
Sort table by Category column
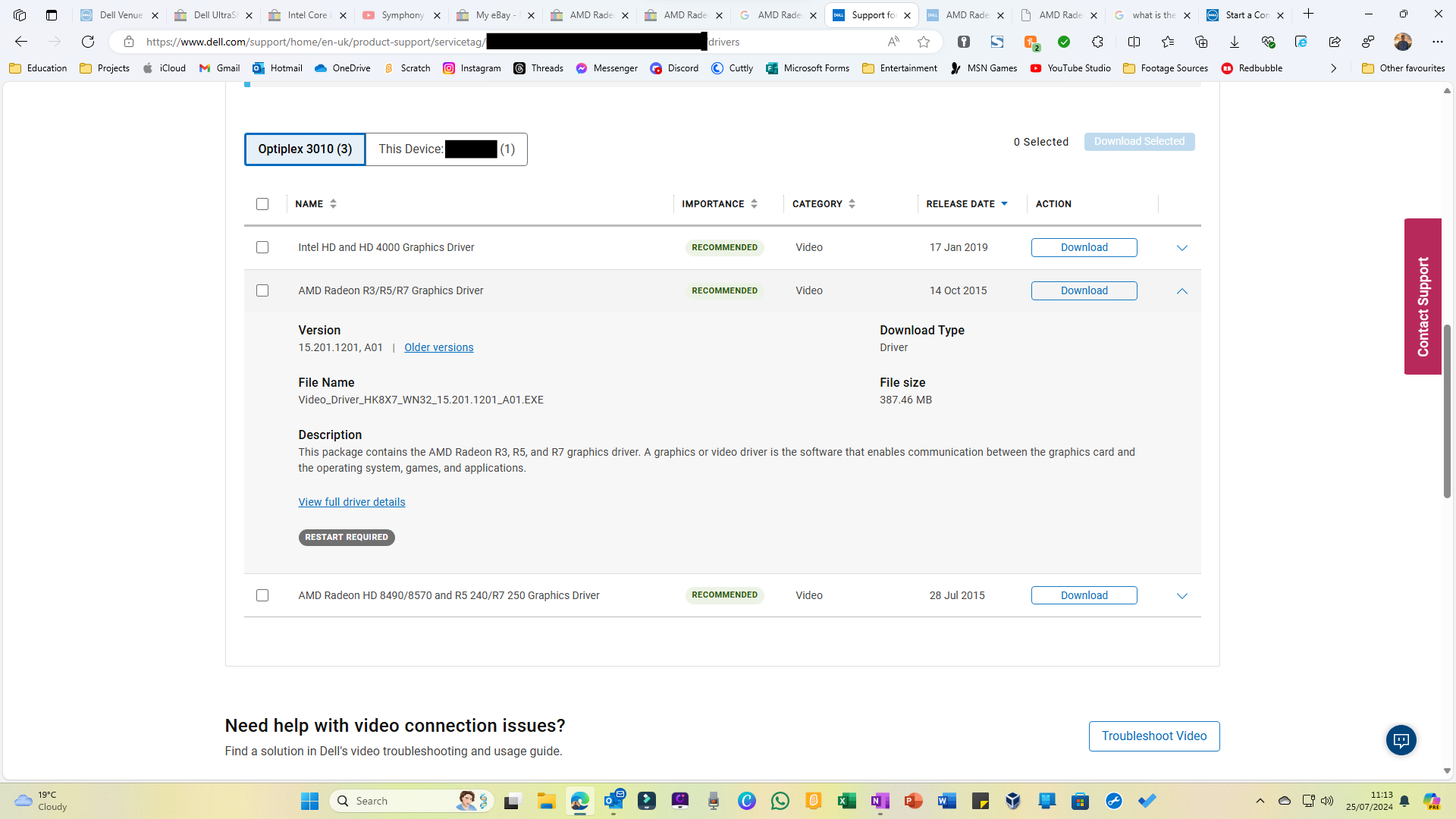tap(824, 204)
